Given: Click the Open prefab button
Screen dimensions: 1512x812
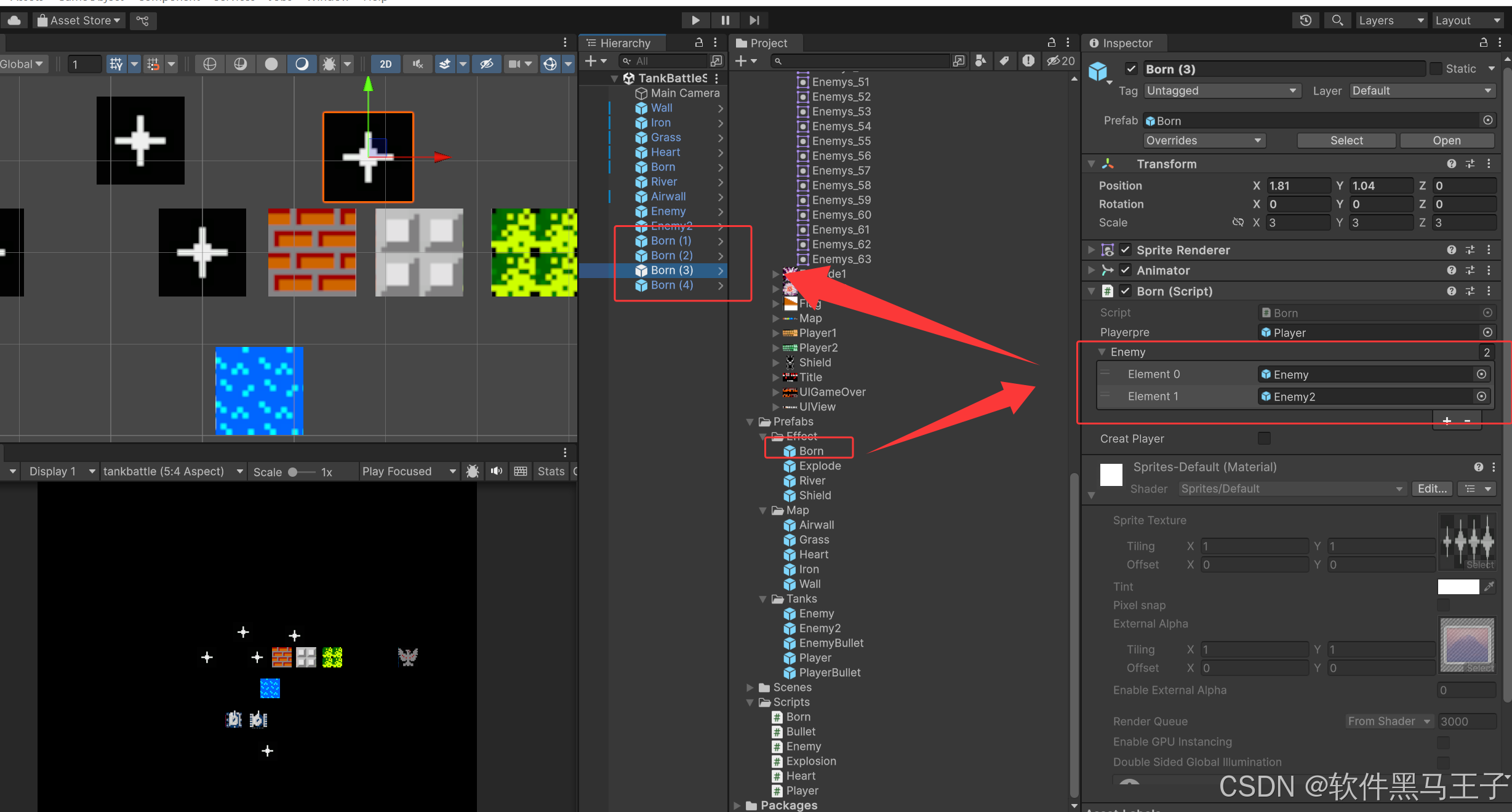Looking at the screenshot, I should click(x=1446, y=140).
